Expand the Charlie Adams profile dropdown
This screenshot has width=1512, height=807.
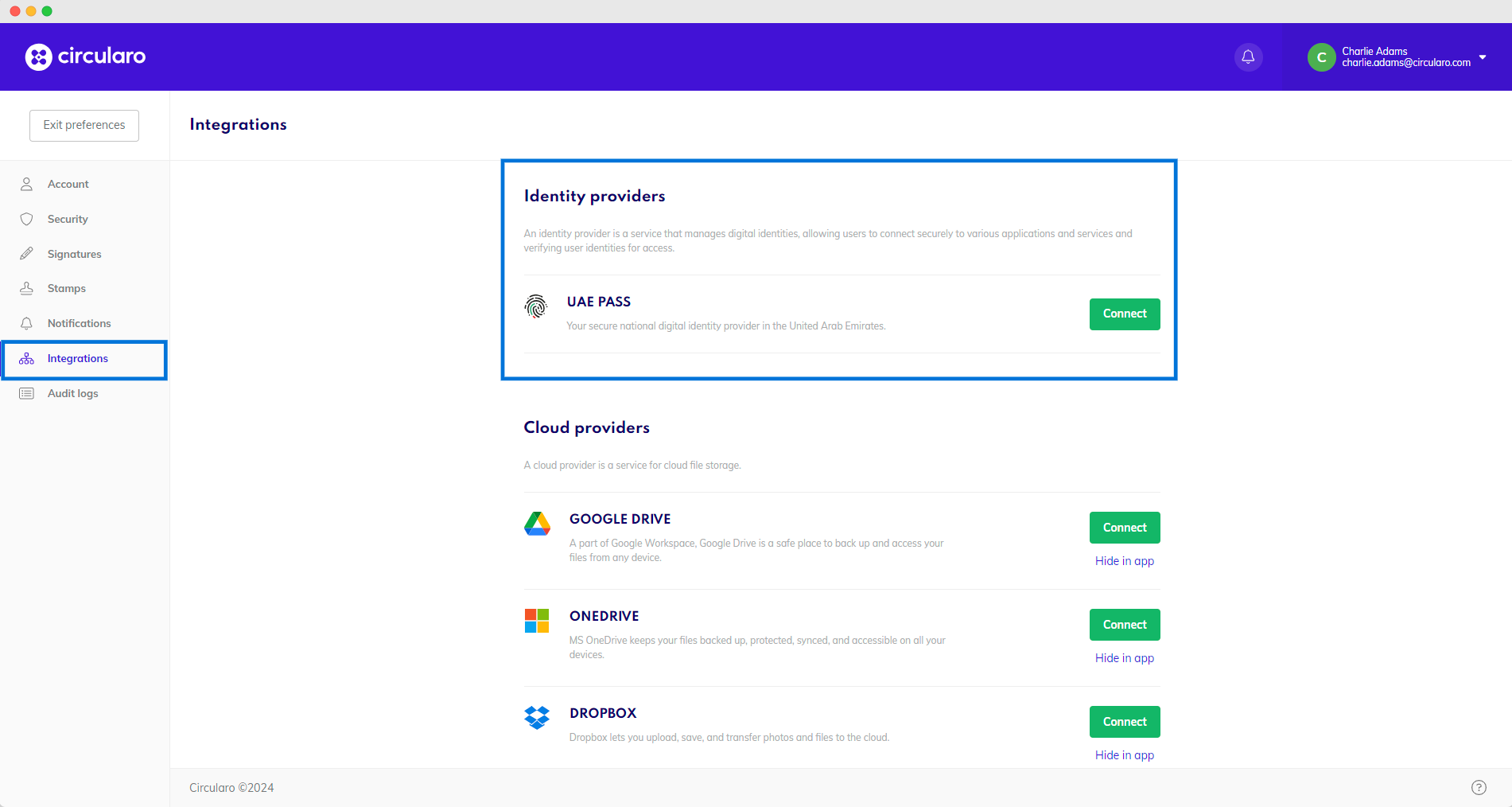point(1483,57)
